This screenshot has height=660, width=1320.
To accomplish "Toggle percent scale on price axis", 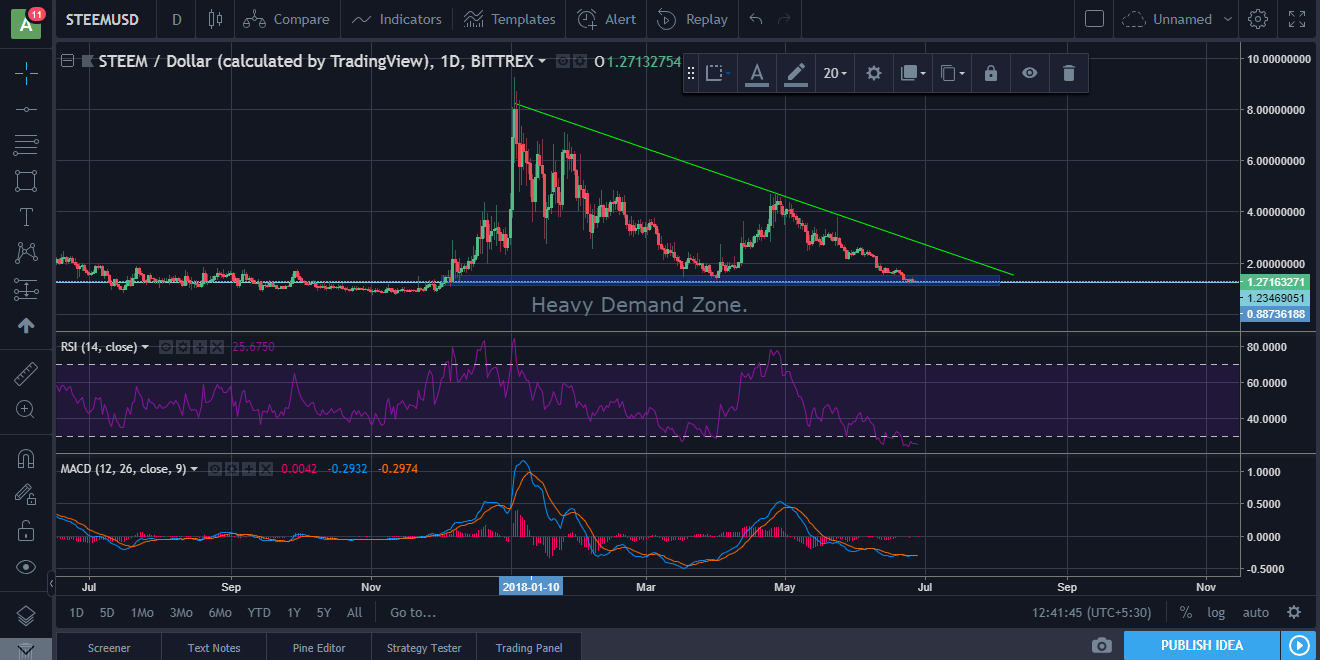I will pyautogui.click(x=1185, y=612).
